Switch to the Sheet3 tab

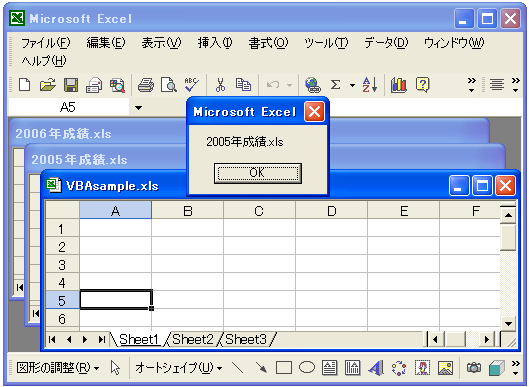[x=246, y=339]
